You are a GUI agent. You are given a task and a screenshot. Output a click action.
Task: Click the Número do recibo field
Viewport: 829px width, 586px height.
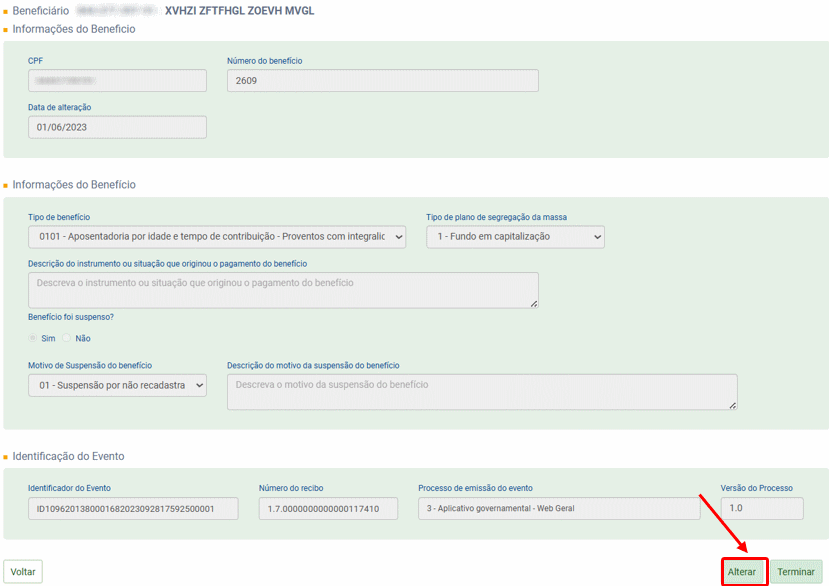327,509
